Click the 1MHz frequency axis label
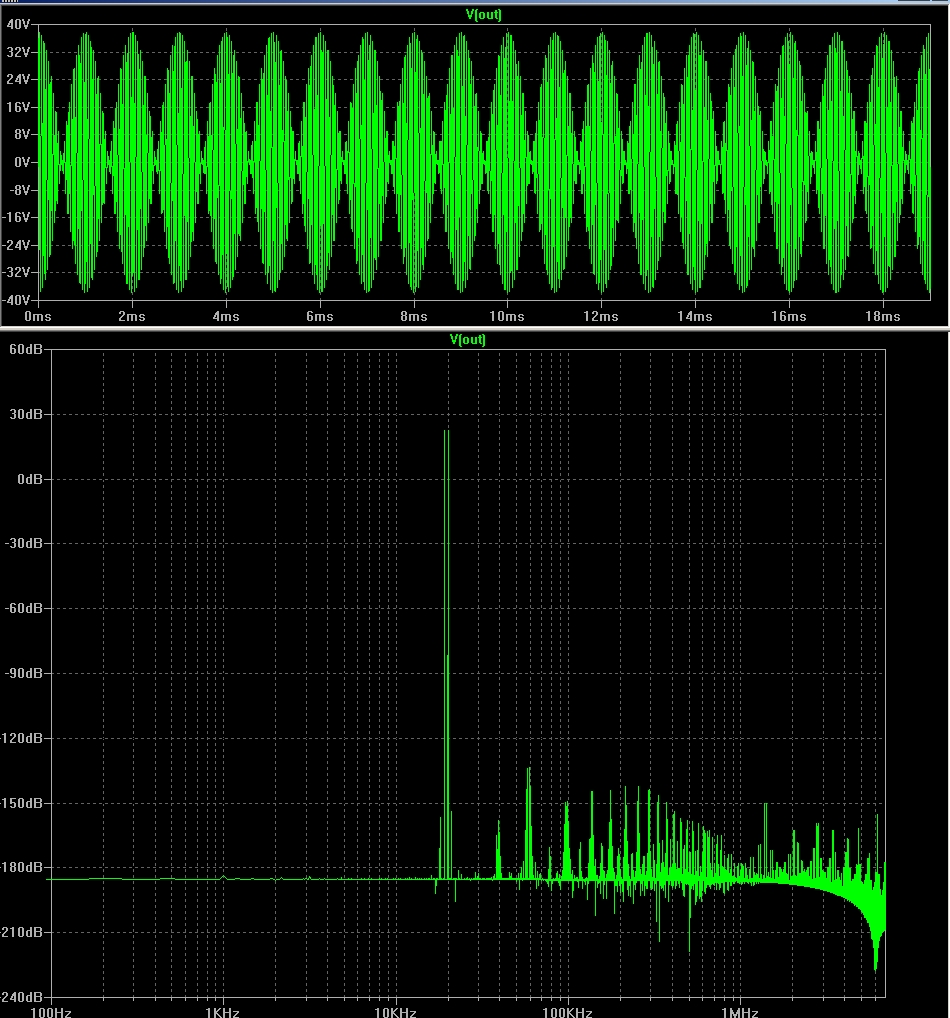This screenshot has width=950, height=1018. [x=740, y=1012]
